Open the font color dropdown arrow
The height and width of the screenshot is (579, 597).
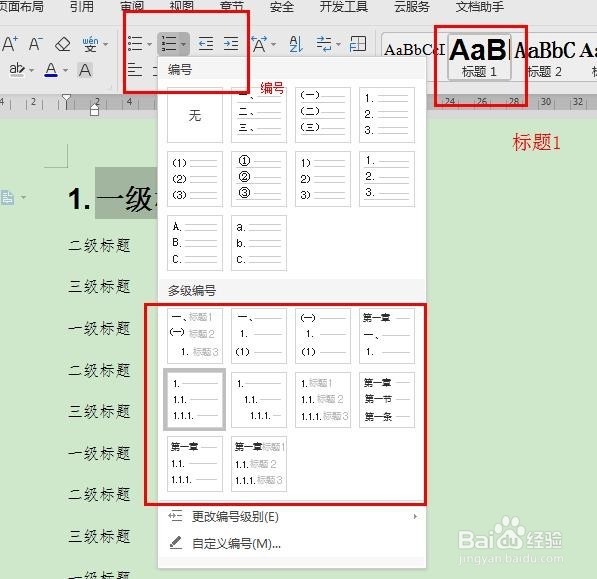pos(65,70)
